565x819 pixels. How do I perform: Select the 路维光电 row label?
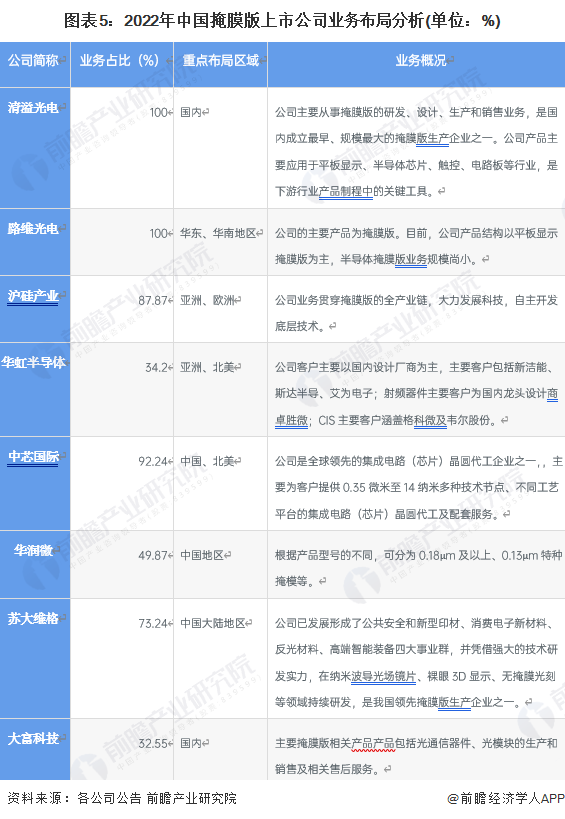click(33, 229)
